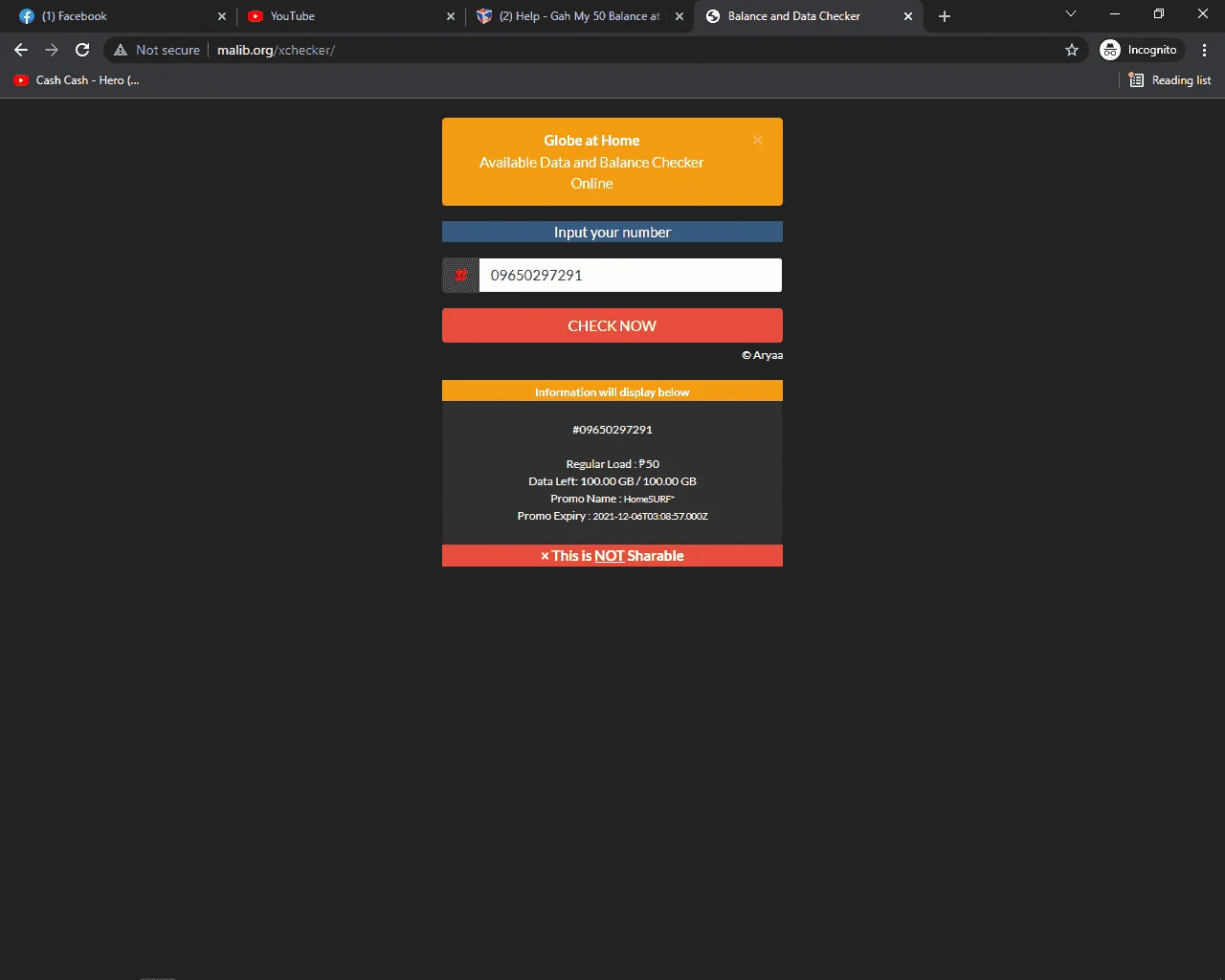Reload the current page
This screenshot has height=980, width=1225.
[82, 50]
